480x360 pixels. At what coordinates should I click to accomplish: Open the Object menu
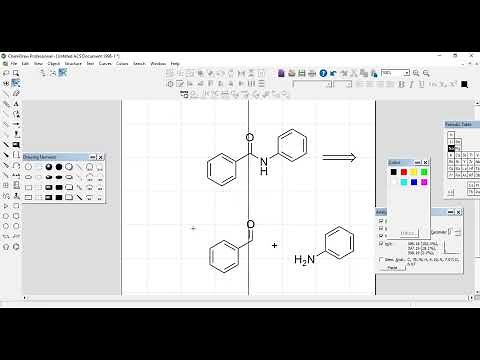tap(54, 63)
